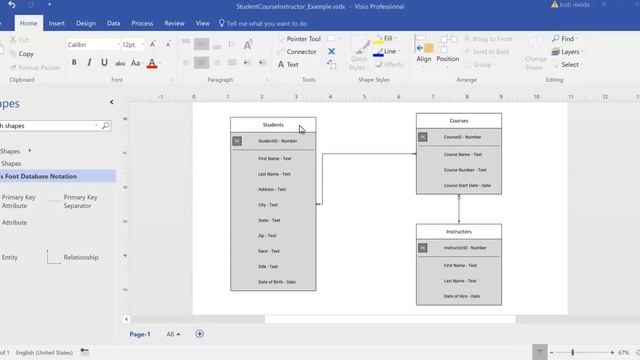Select the Text Block tool icon
Screen dimensions: 640x360
(331, 64)
